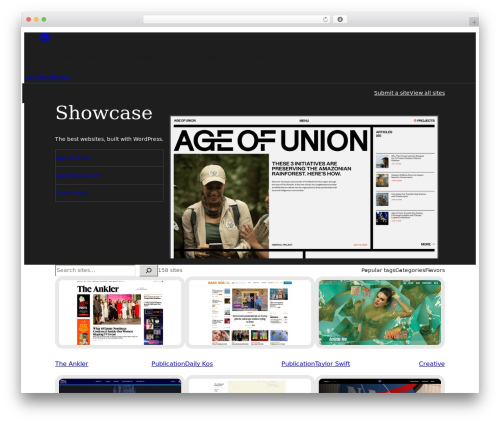The image size is (500, 423).
Task: Open the Daily Kos site thumbnail
Action: [x=250, y=312]
